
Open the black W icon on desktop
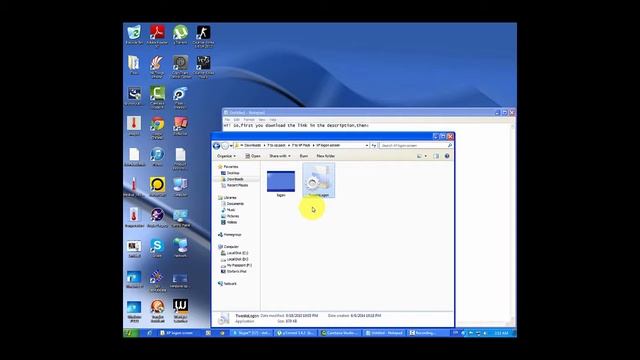(180, 310)
